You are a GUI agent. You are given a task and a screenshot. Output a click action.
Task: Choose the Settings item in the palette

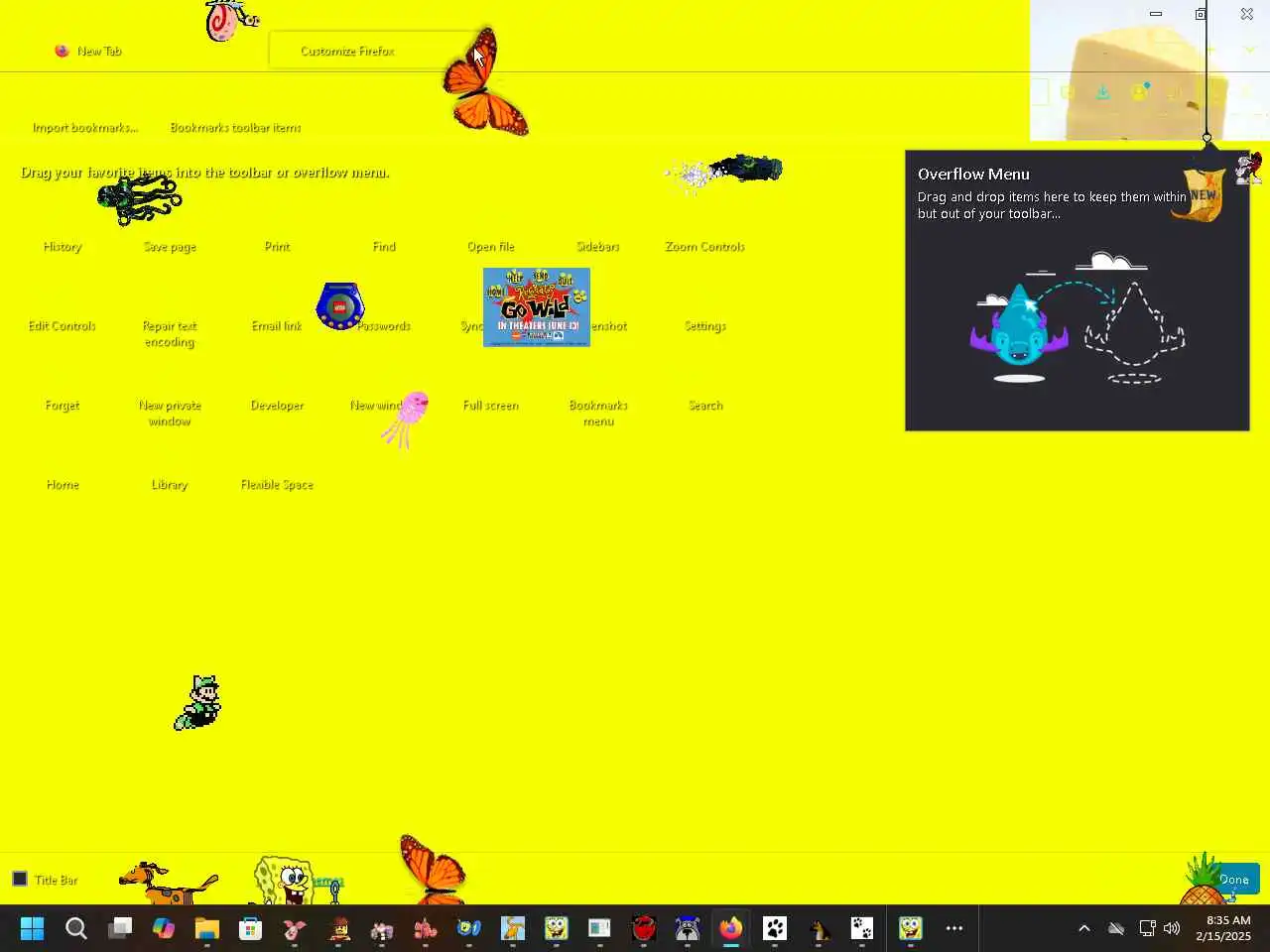click(x=705, y=326)
